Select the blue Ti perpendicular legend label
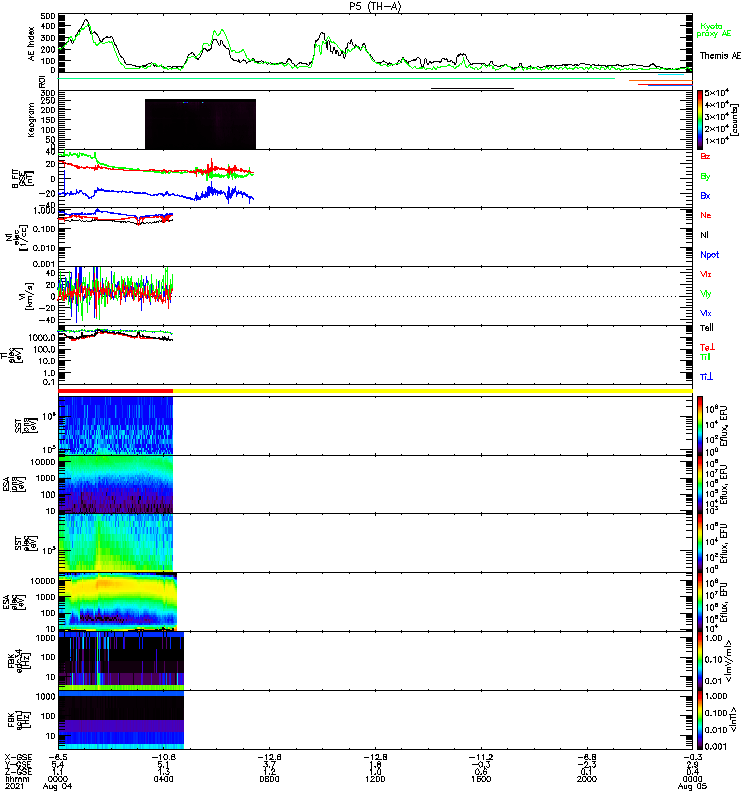 tap(706, 377)
